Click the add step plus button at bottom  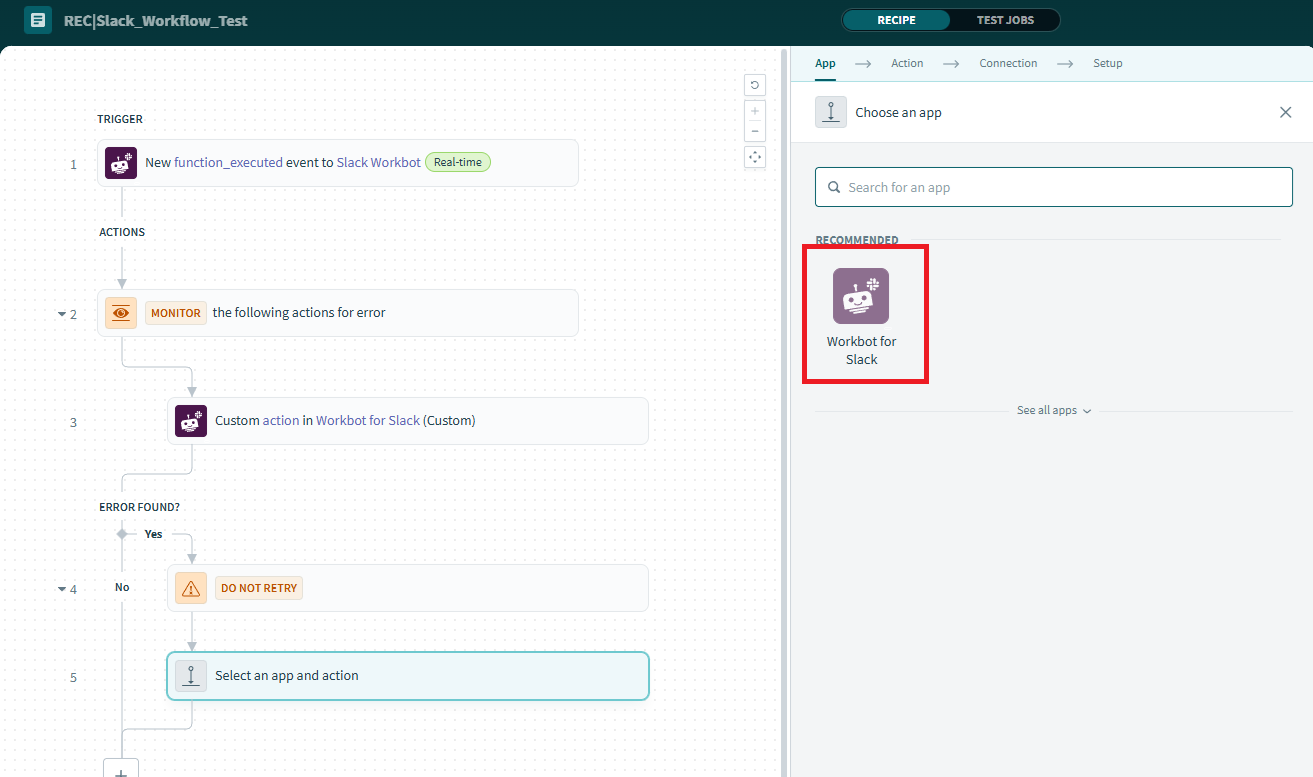(121, 768)
